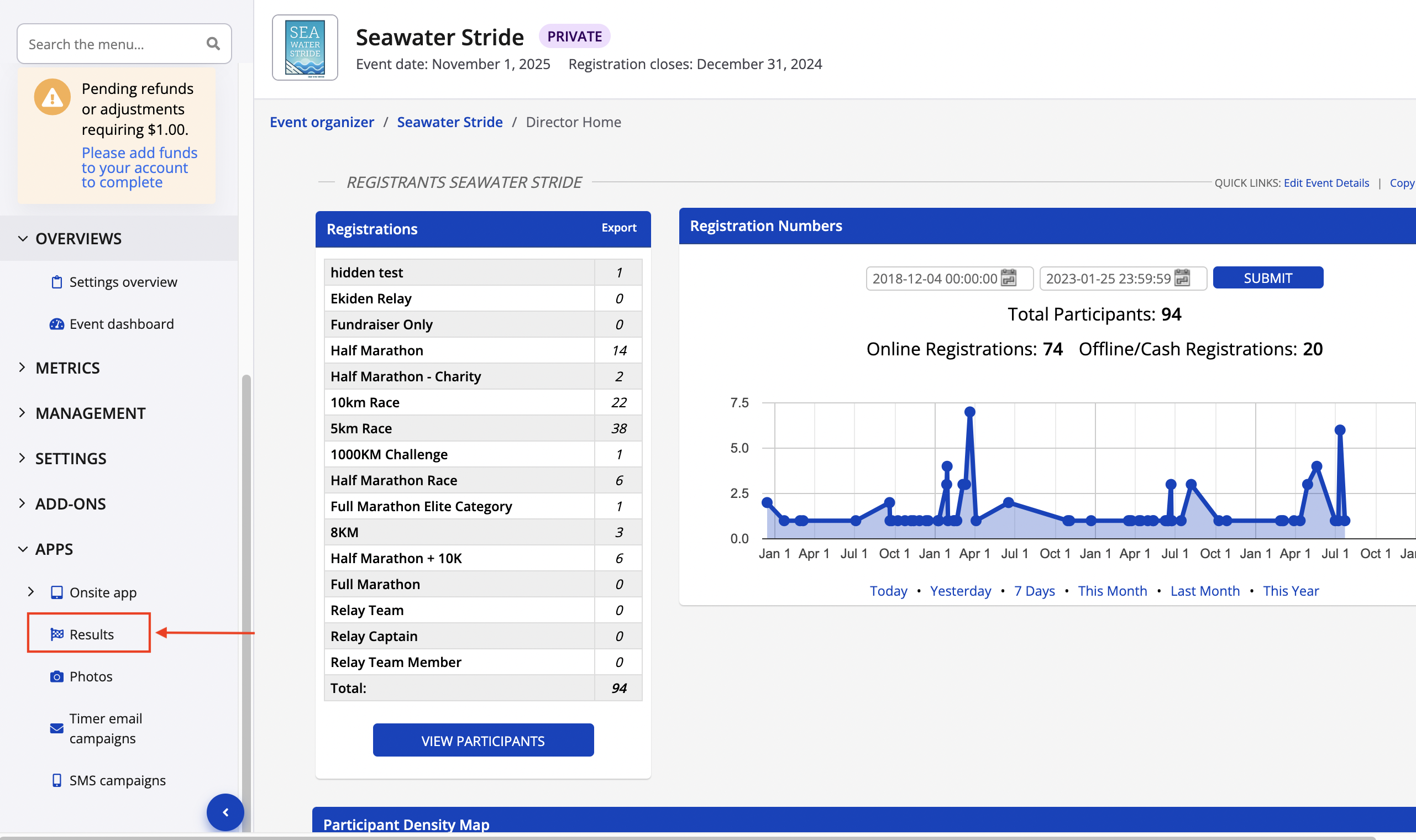Open the start date calendar picker icon
This screenshot has width=1416, height=840.
(x=1009, y=278)
